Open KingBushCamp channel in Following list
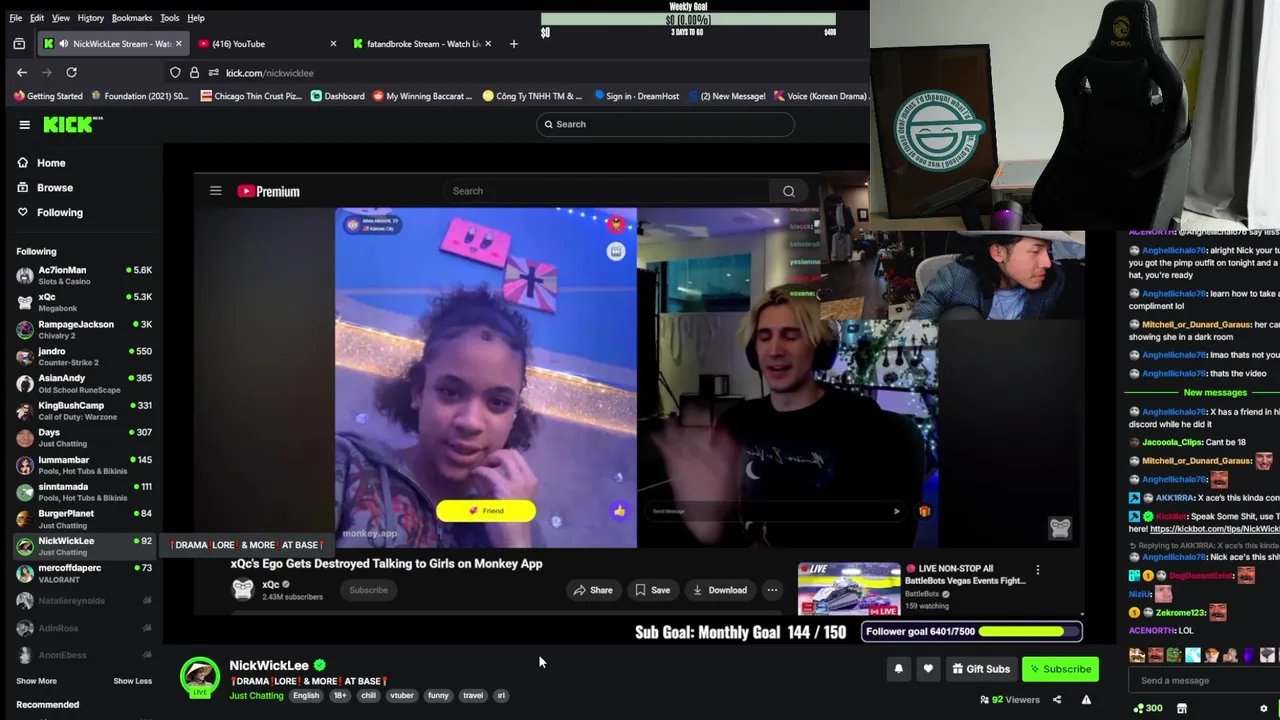Viewport: 1280px width, 720px height. coord(84,410)
